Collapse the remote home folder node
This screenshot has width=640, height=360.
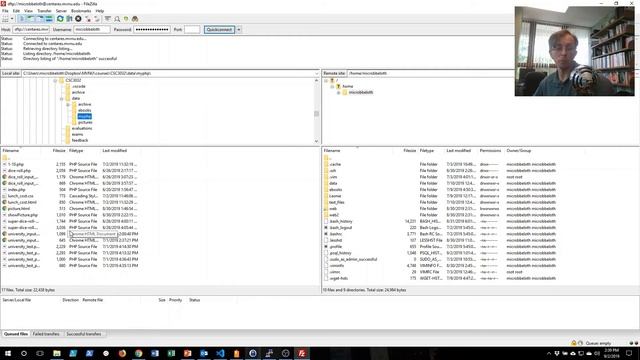pos(332,86)
